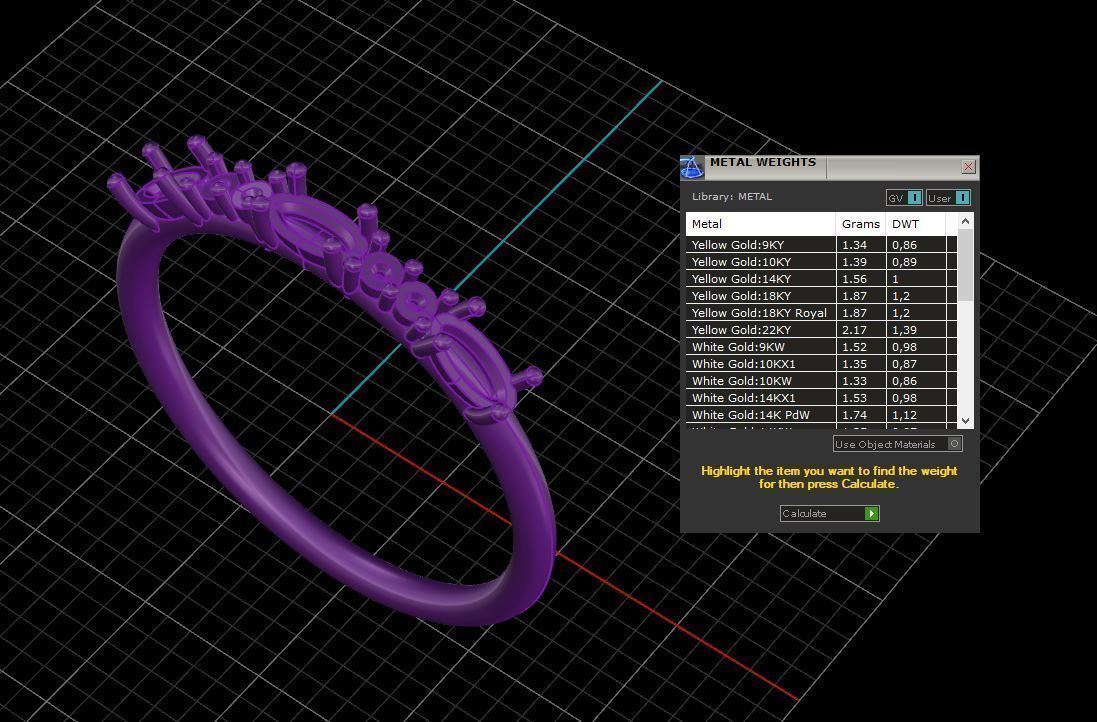
Task: Click the 1.56 grams value
Action: coord(854,278)
